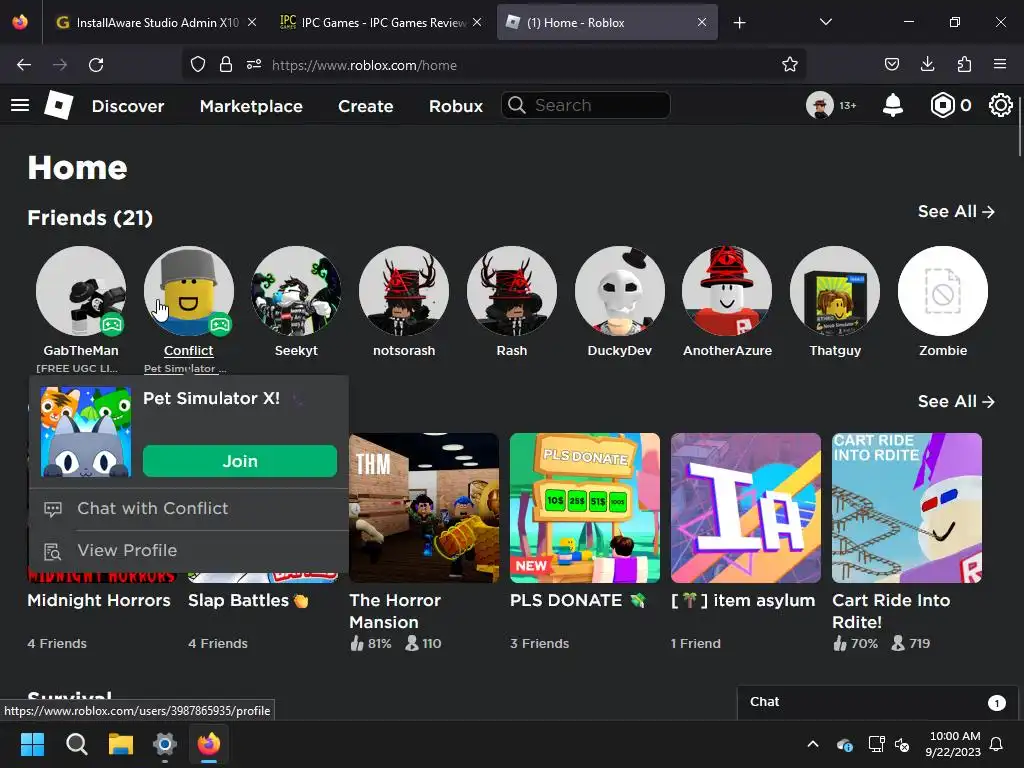Open the Robux menu item
The image size is (1024, 768).
pos(456,106)
